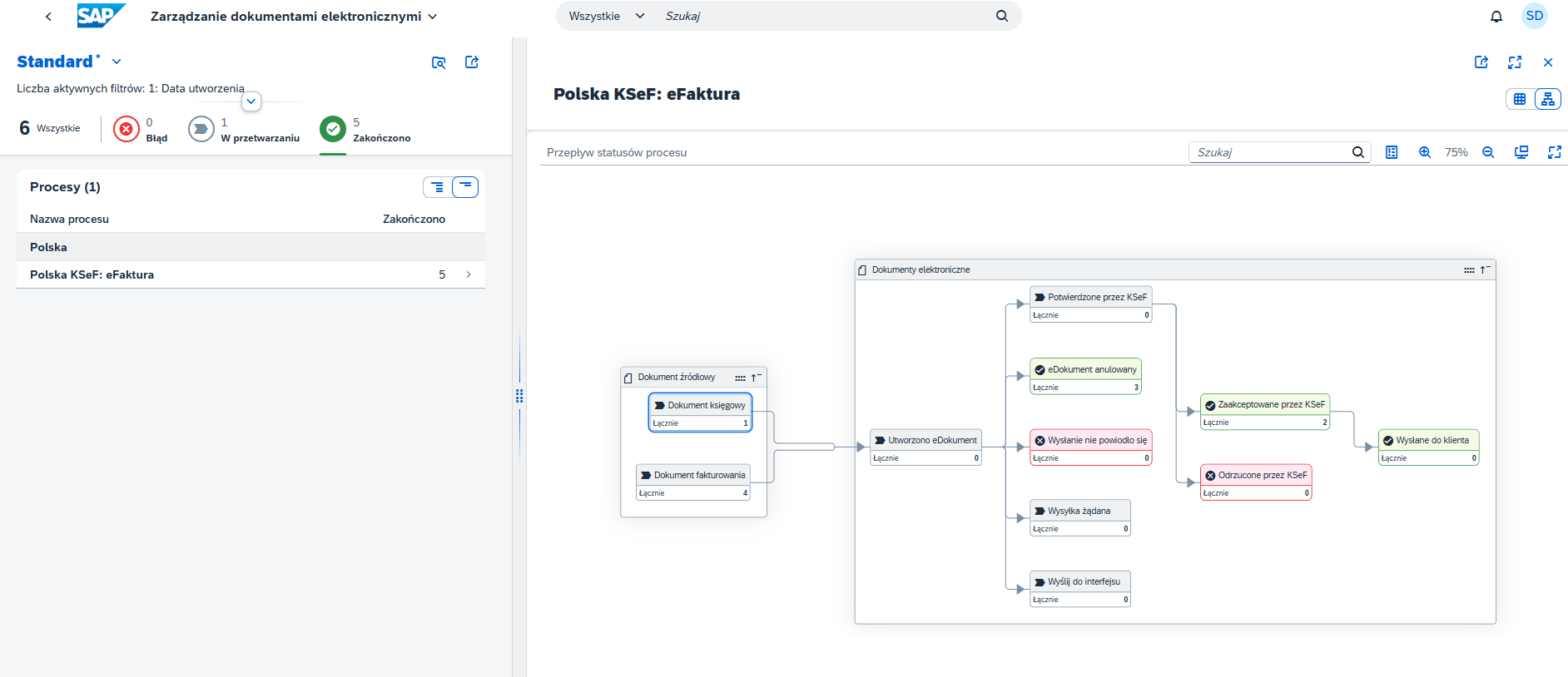Select the Zakończono status tab
Image resolution: width=1568 pixels, height=677 pixels.
click(365, 130)
